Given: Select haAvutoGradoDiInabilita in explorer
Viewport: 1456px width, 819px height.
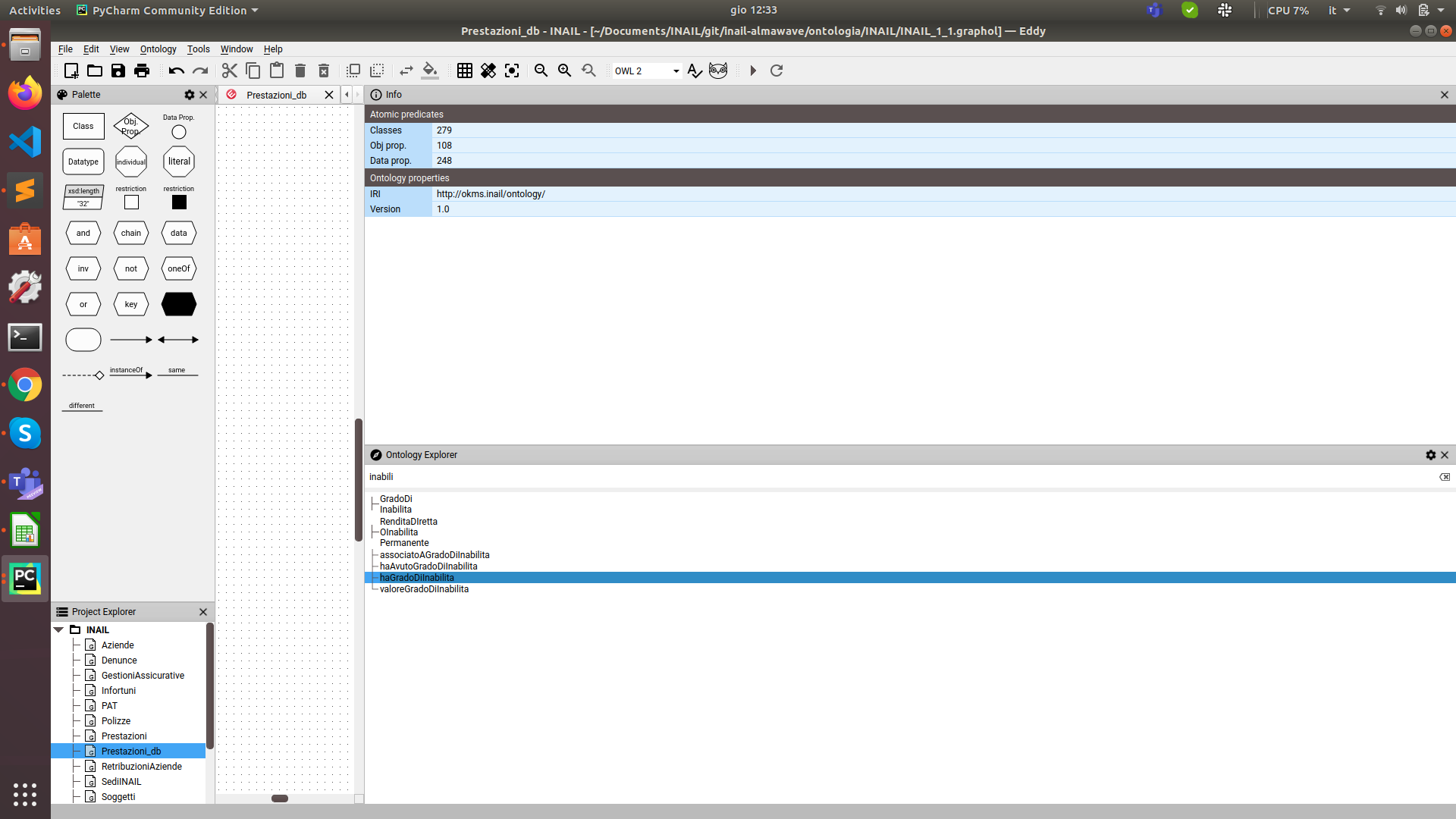Looking at the screenshot, I should click(x=428, y=566).
